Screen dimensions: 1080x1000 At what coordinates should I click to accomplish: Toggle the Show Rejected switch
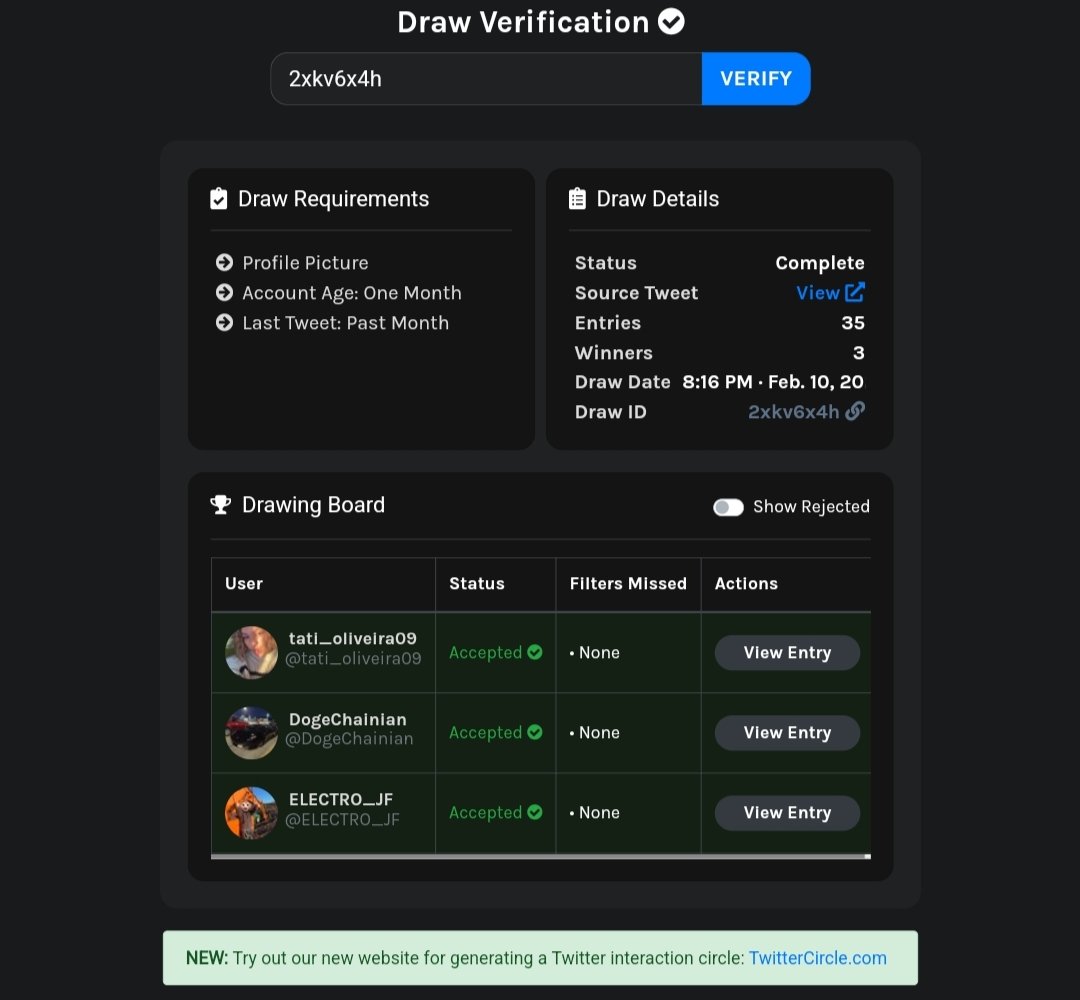pyautogui.click(x=728, y=508)
